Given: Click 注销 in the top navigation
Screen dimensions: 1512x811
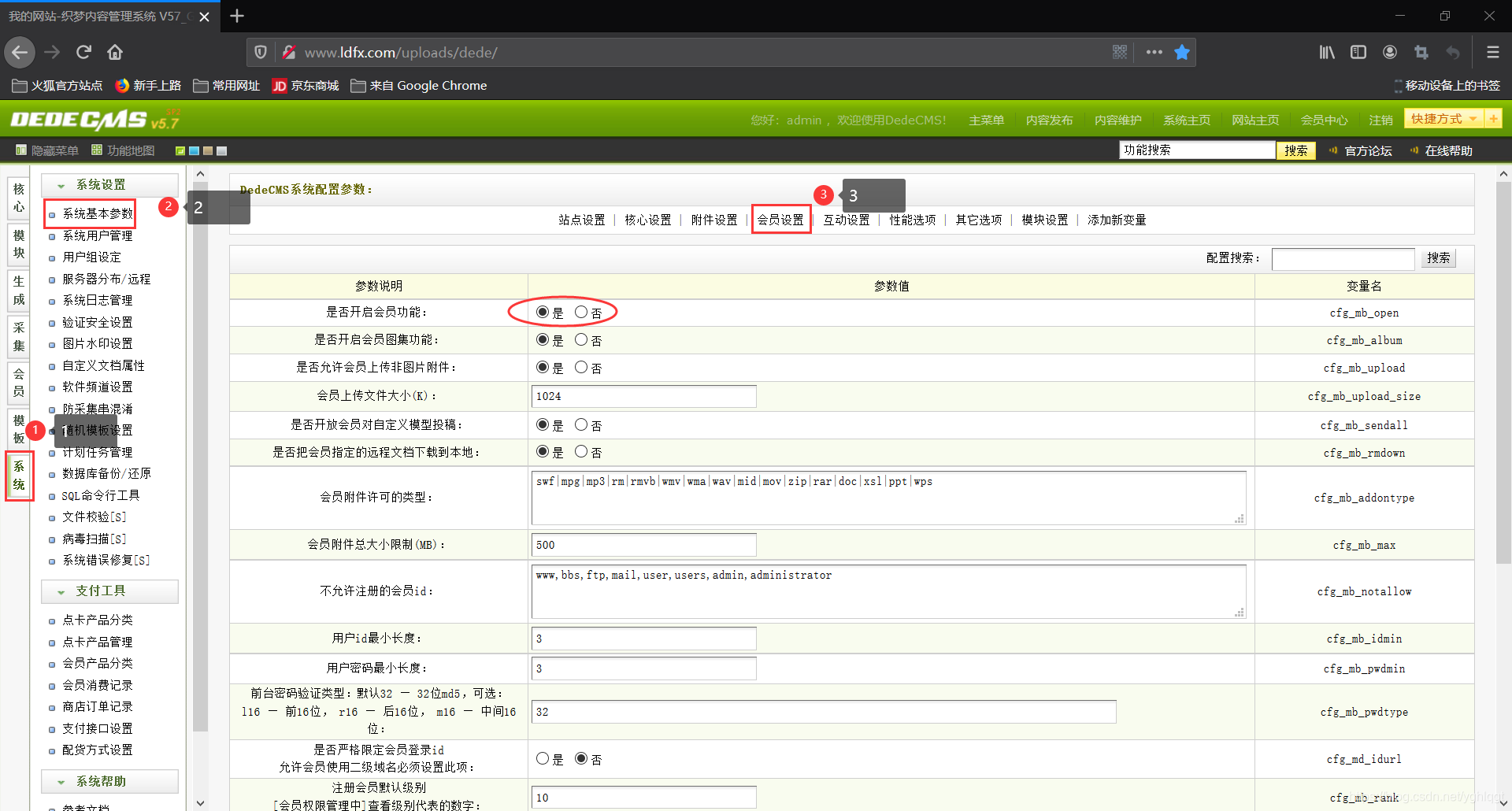Looking at the screenshot, I should tap(1380, 120).
